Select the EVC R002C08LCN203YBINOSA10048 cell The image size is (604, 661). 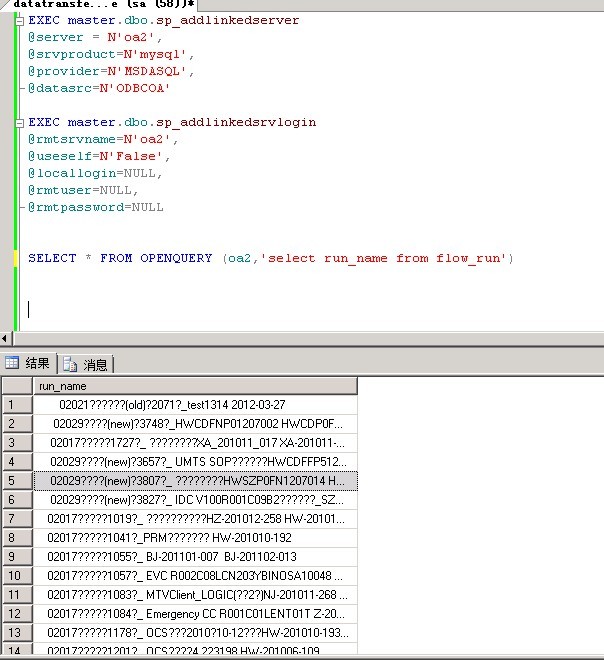click(195, 575)
